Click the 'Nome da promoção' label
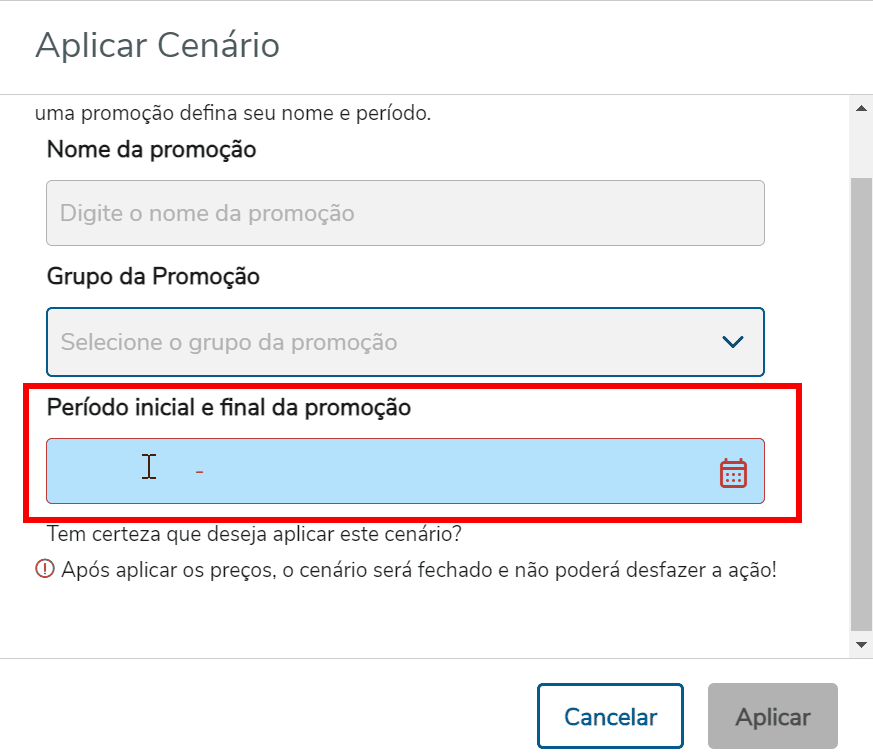The image size is (873, 753). click(151, 150)
